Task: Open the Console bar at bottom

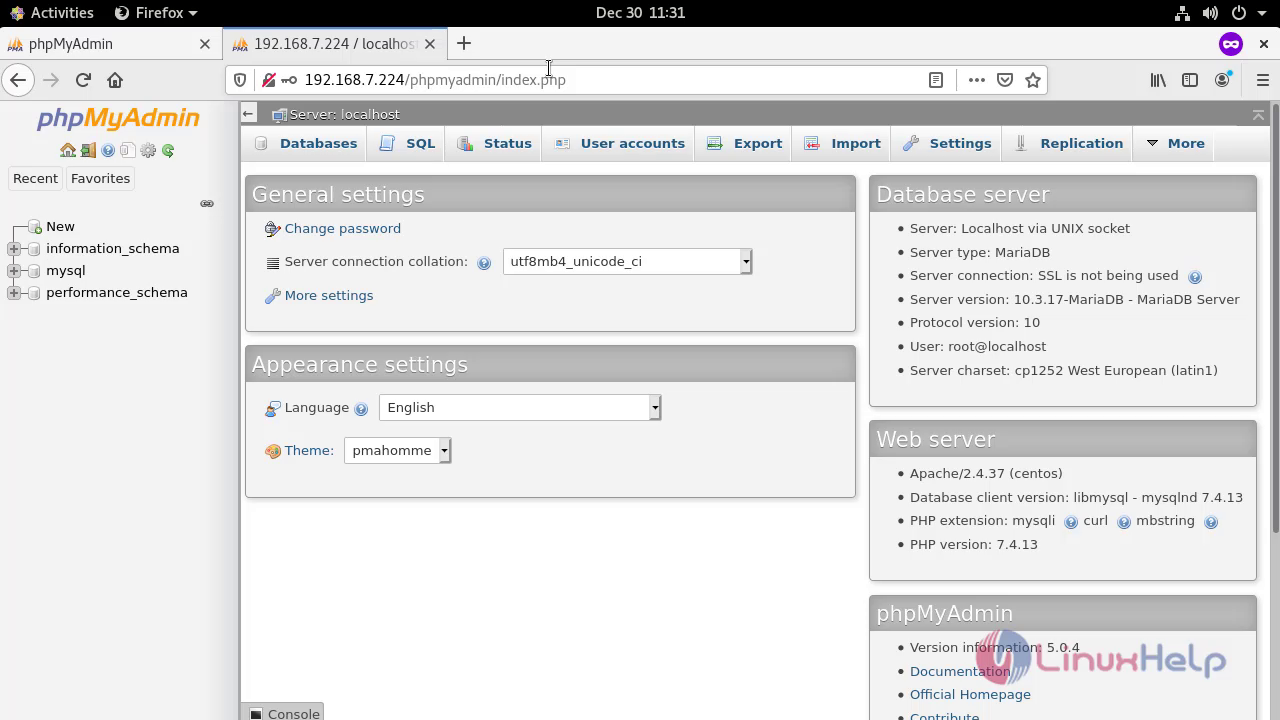Action: click(284, 713)
